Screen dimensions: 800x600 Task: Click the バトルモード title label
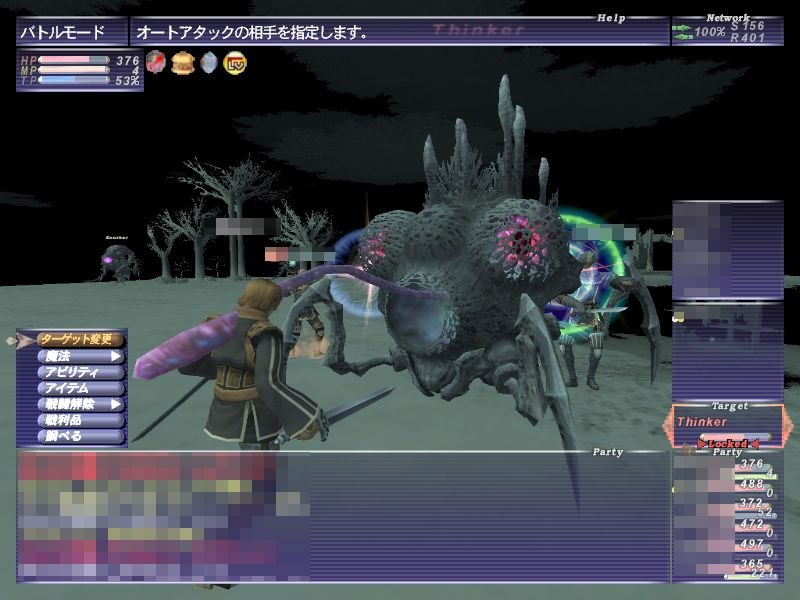pos(62,33)
